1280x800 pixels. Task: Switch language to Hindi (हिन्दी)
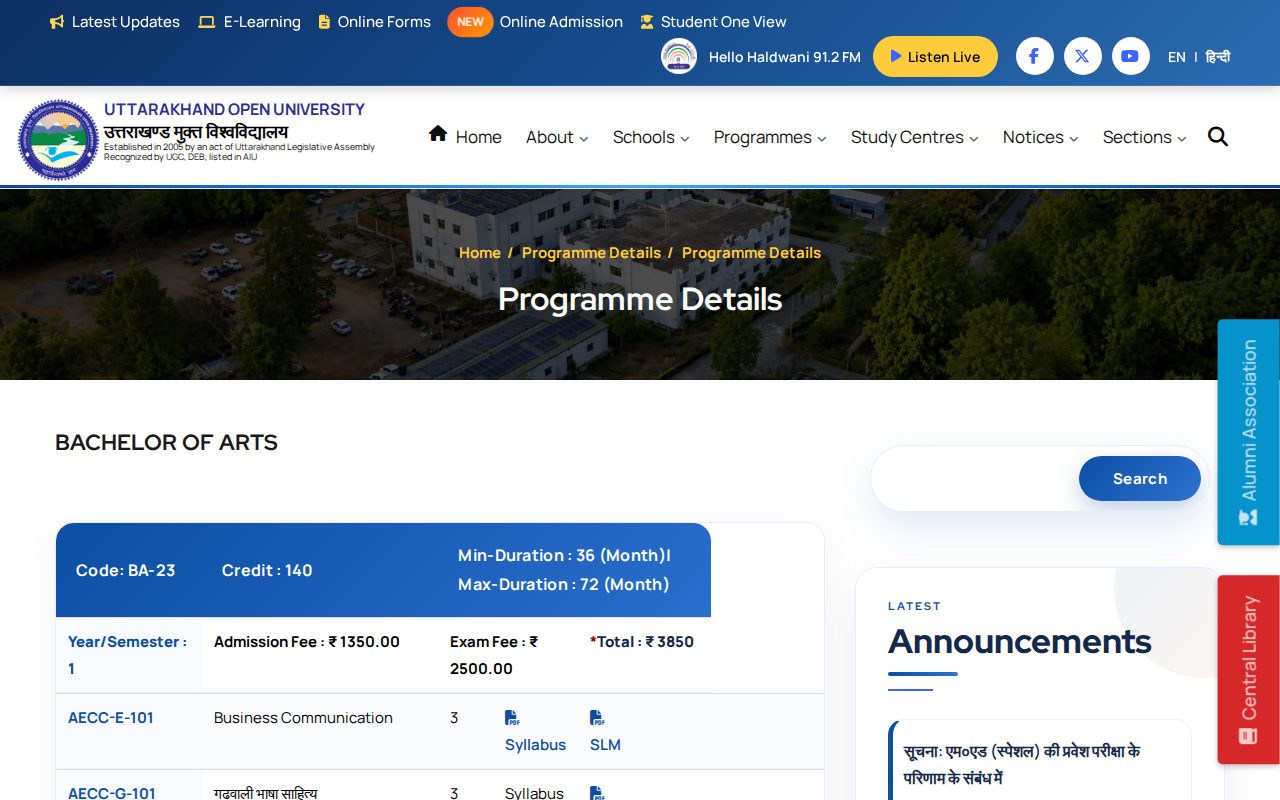click(1218, 57)
